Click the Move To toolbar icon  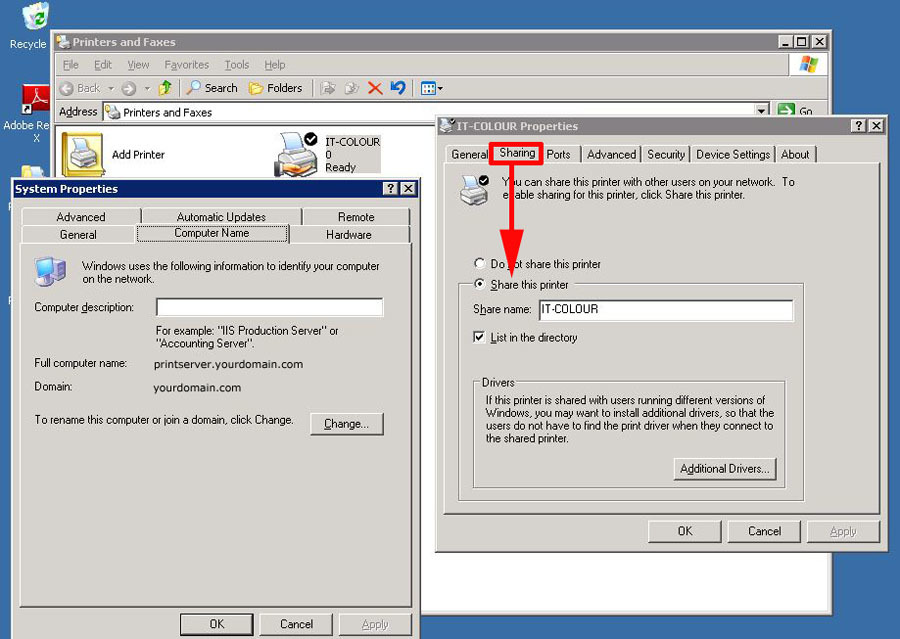[328, 88]
